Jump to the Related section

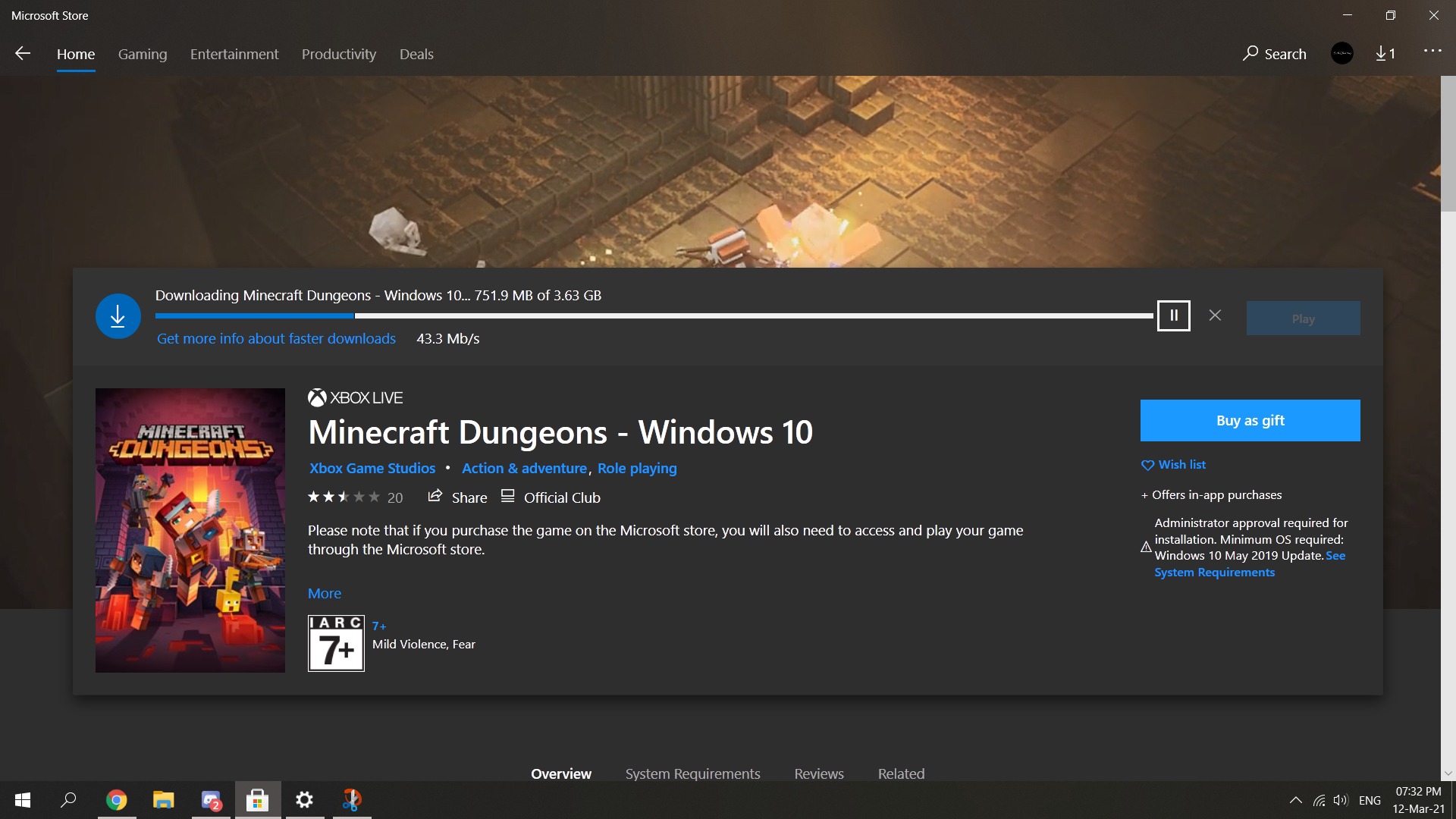coord(901,773)
